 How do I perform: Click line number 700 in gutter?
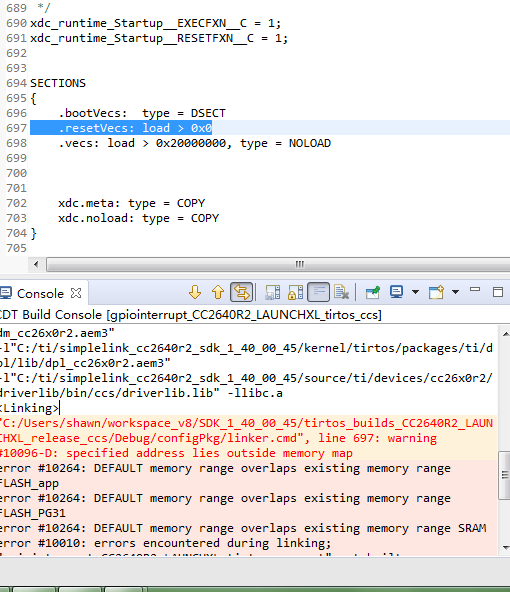(x=16, y=173)
